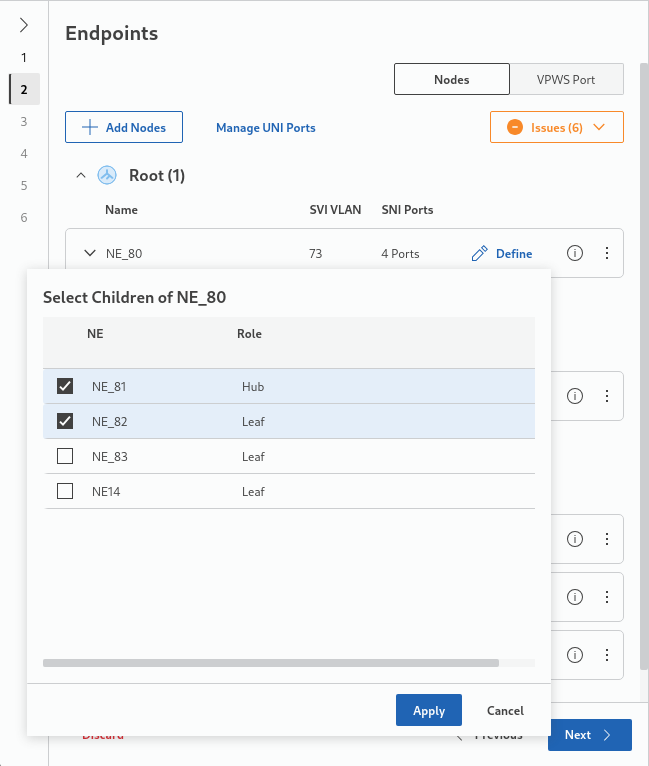Collapse the NE_80 row chevron
The height and width of the screenshot is (766, 649).
click(89, 254)
